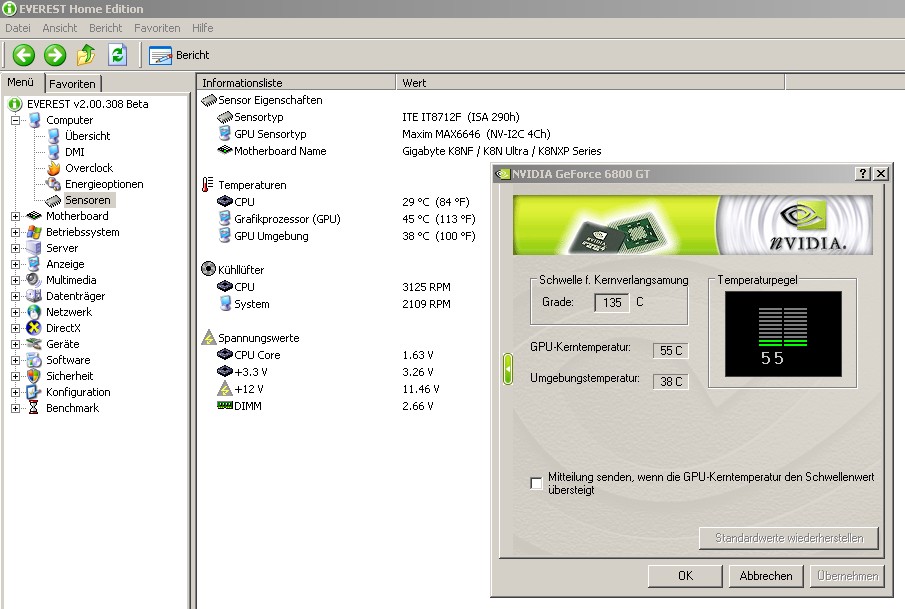Click the green side-panel slide-out handle
The image size is (905, 609).
click(508, 368)
